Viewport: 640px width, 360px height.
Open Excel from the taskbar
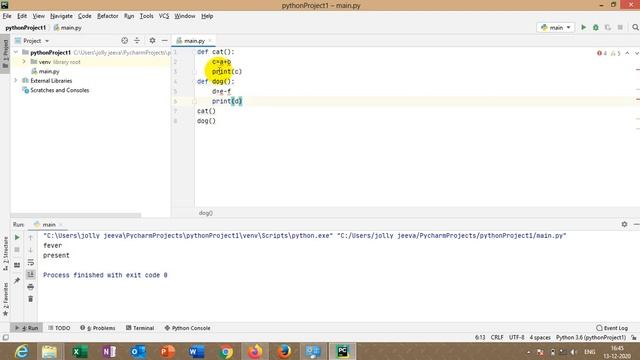pos(80,351)
